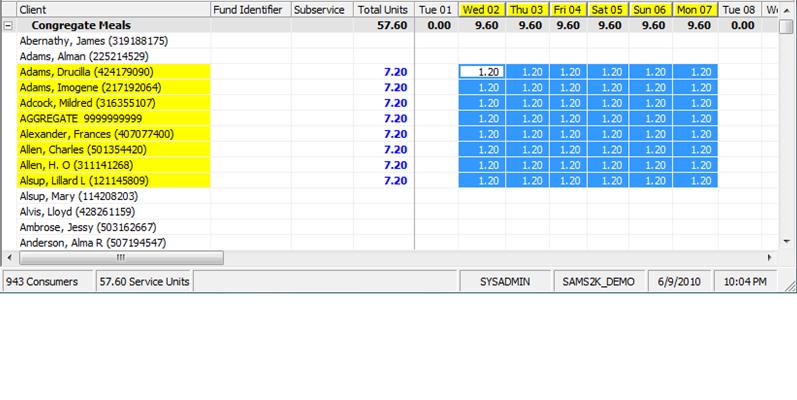797x400 pixels.
Task: Click the 10:04 PM time in status bar
Action: click(x=745, y=282)
